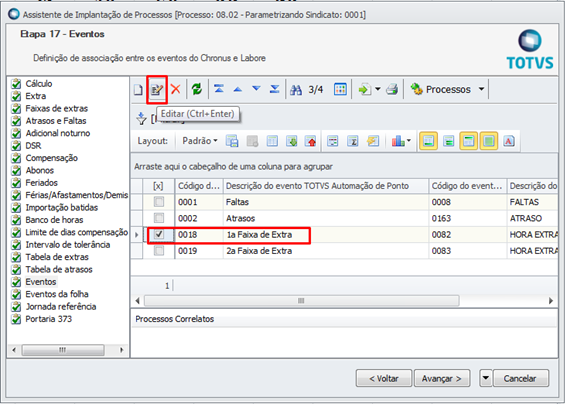Image resolution: width=567 pixels, height=404 pixels.
Task: Sort by Código do event... column header
Action: click(x=468, y=186)
